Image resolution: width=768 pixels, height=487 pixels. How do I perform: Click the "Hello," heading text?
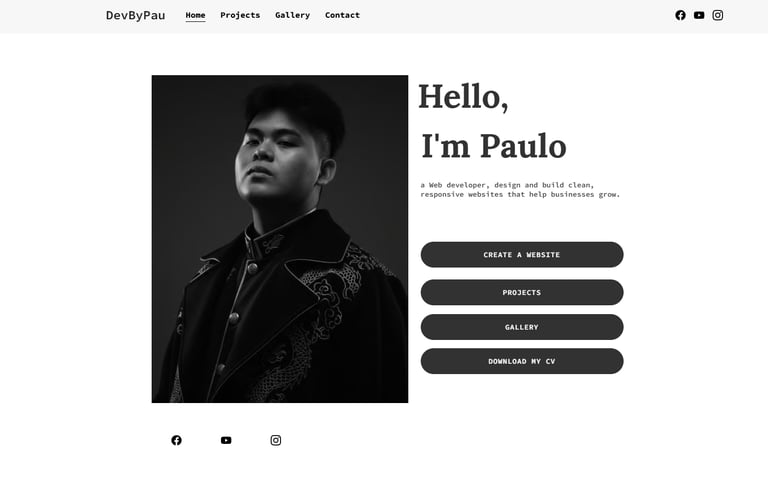(463, 97)
